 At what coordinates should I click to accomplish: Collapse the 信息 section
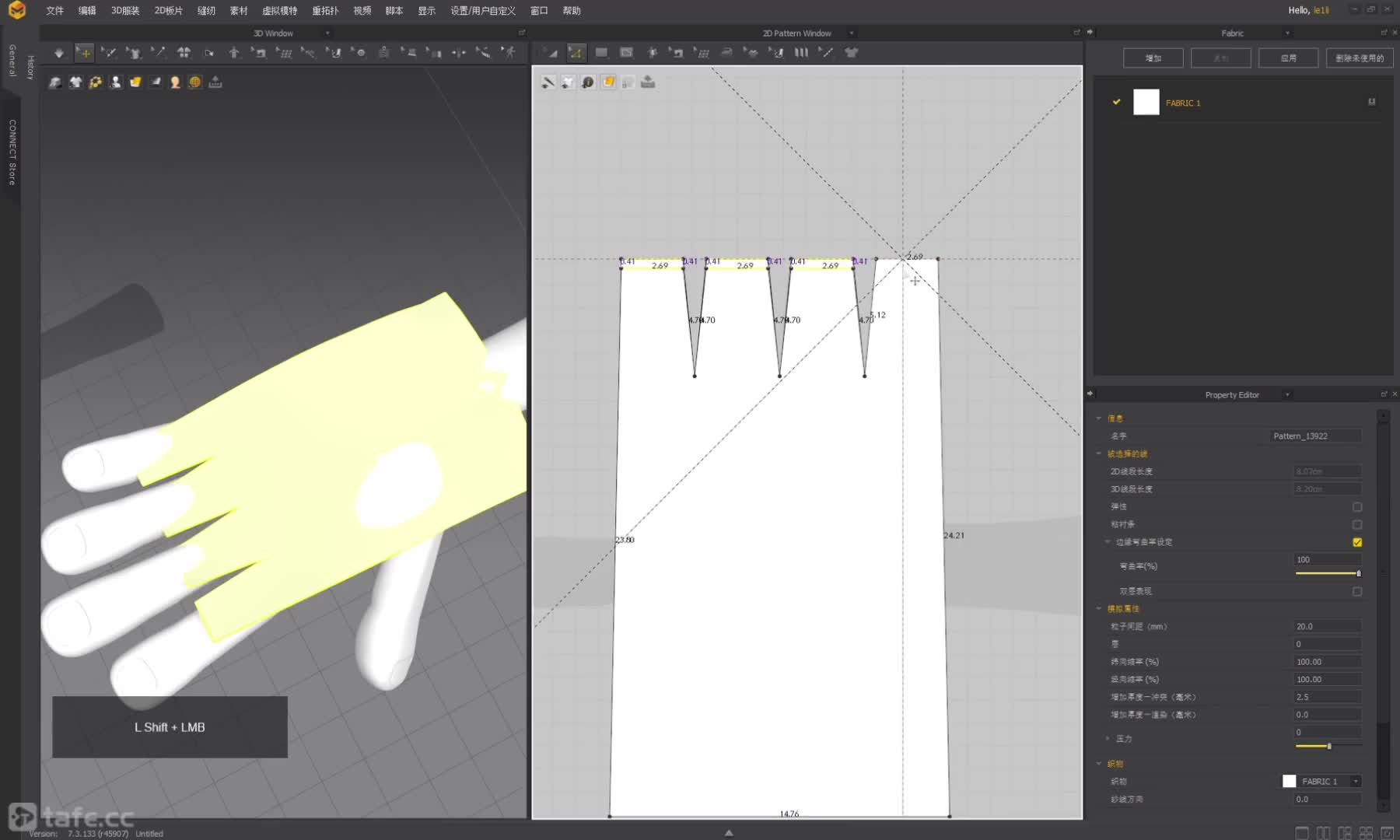(1099, 418)
